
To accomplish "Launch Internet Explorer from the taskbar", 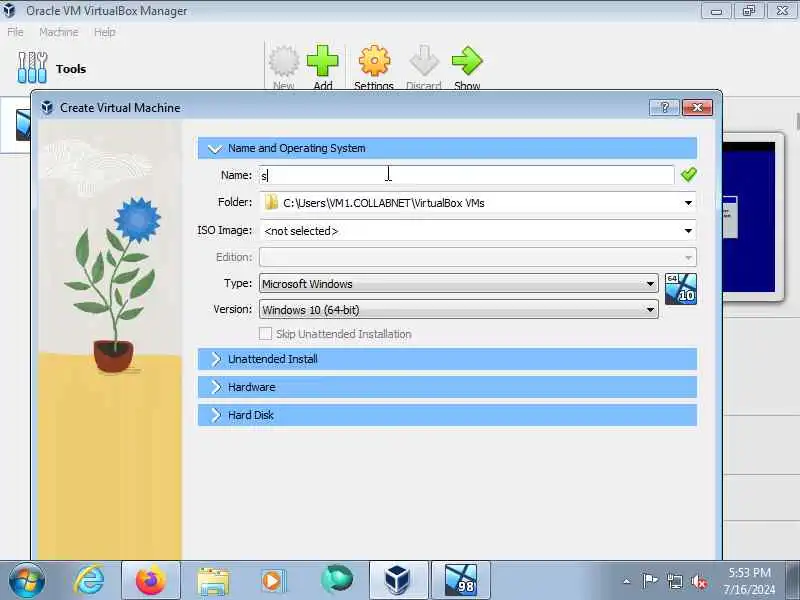I will pos(89,581).
